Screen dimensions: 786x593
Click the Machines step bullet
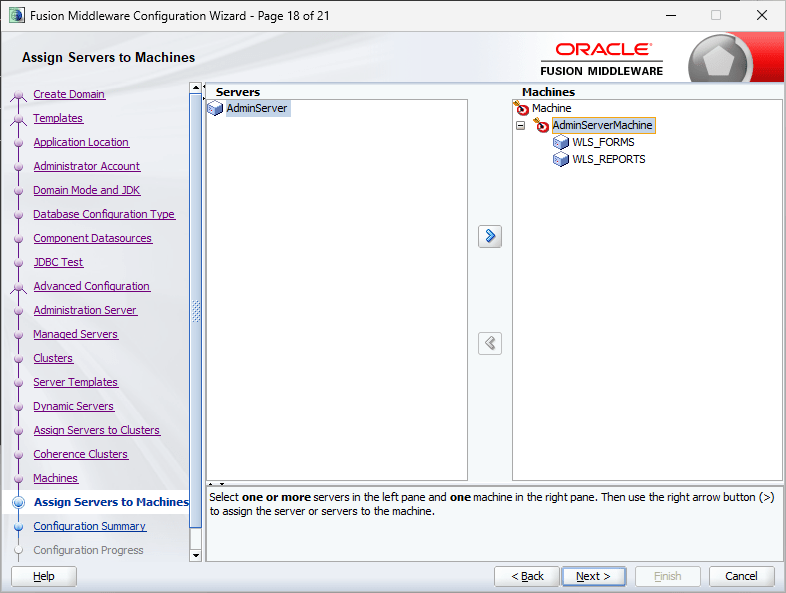19,479
